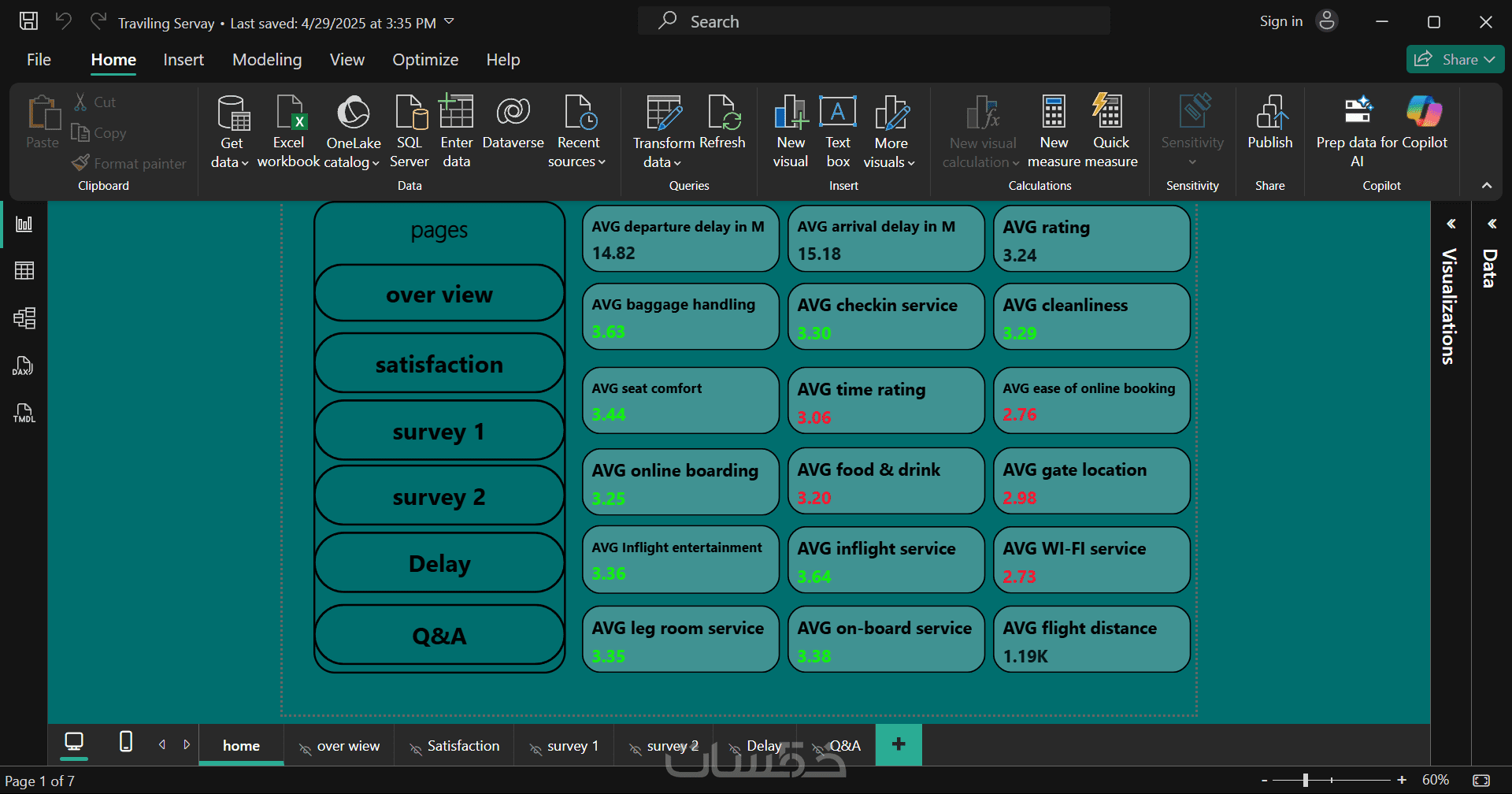This screenshot has height=794, width=1512.
Task: Expand the Visualizations pane
Action: [1451, 224]
